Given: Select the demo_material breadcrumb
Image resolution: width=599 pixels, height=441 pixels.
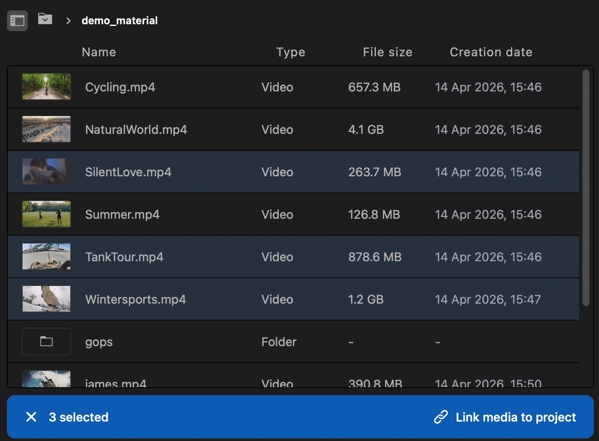Looking at the screenshot, I should [x=120, y=21].
